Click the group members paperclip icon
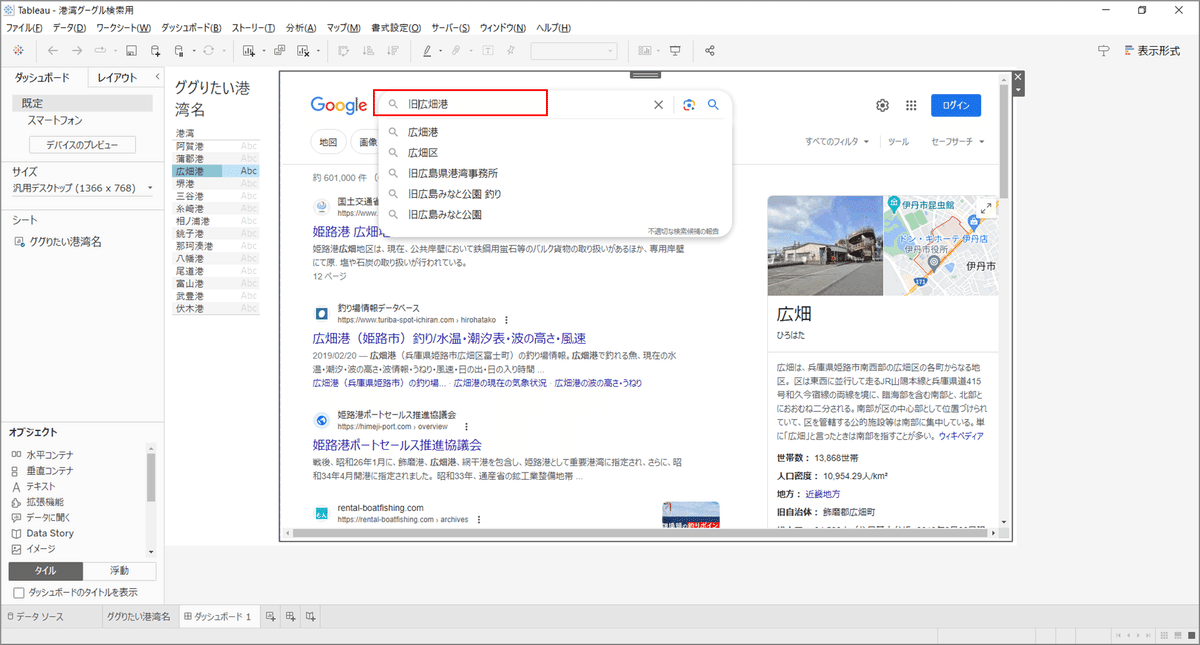1200x645 pixels. pyautogui.click(x=455, y=50)
